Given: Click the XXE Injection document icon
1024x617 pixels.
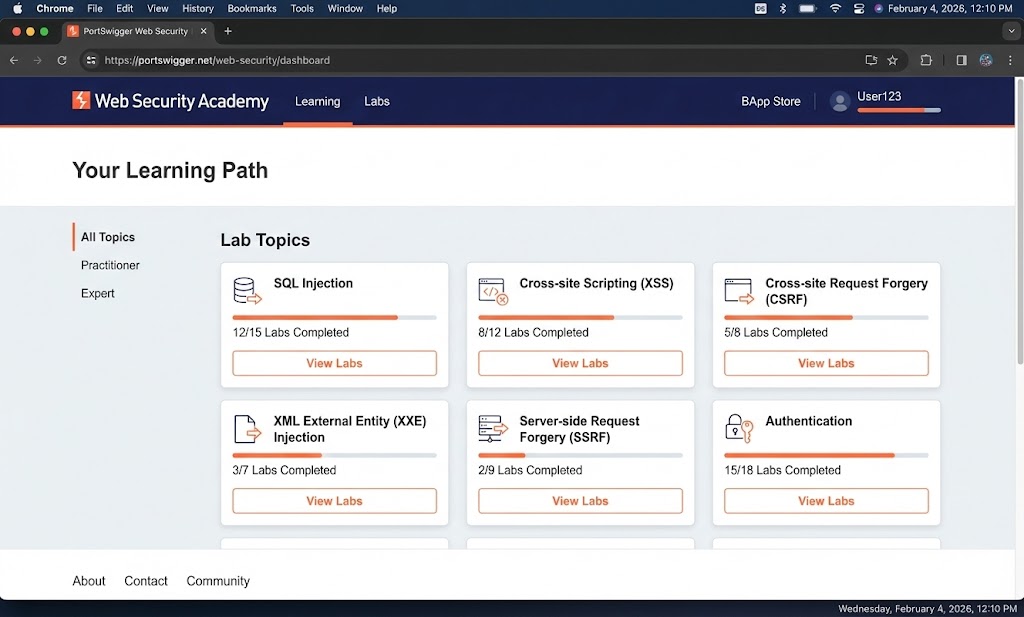Looking at the screenshot, I should 246,429.
